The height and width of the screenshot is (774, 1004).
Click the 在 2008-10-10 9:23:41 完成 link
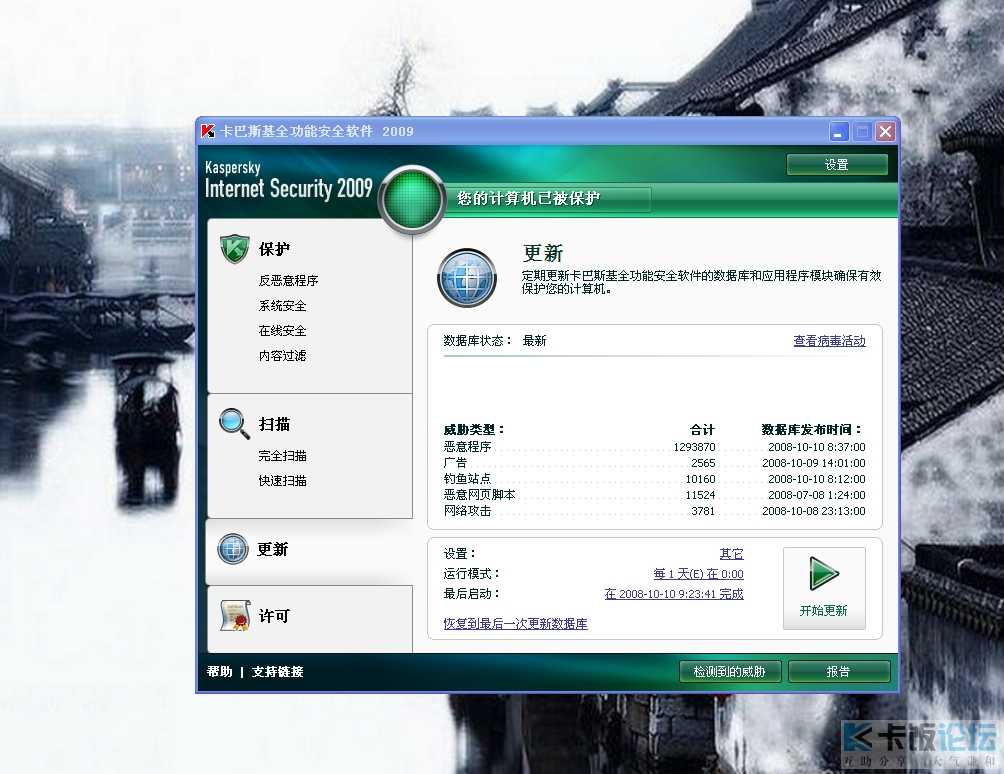coord(674,593)
